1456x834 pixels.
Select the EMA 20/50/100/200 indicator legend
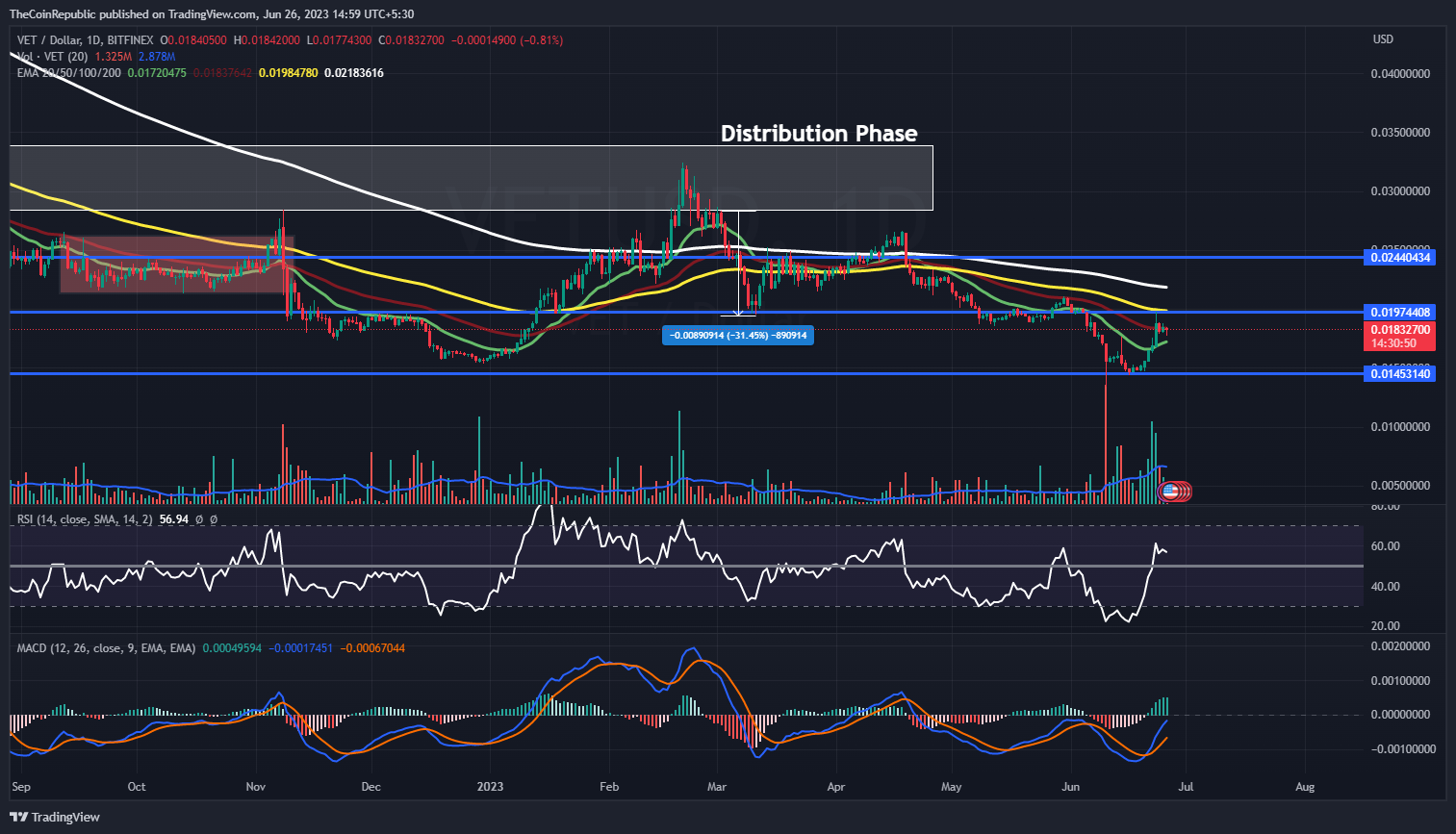pos(69,73)
